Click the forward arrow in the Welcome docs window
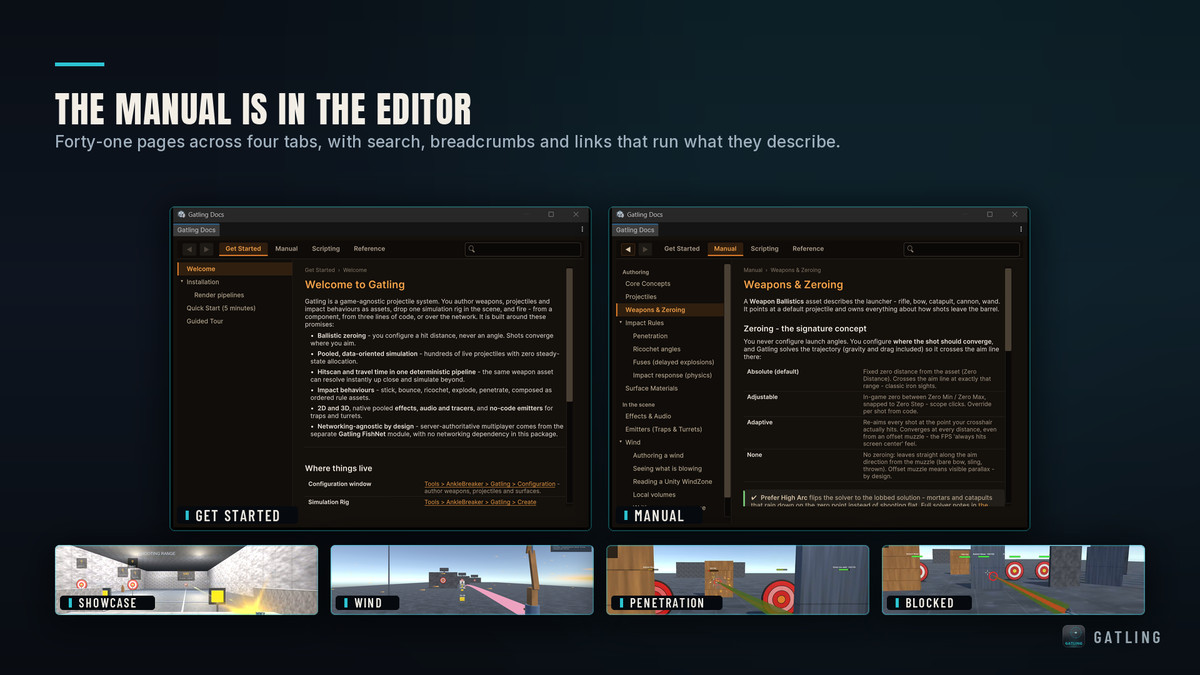 pos(207,249)
